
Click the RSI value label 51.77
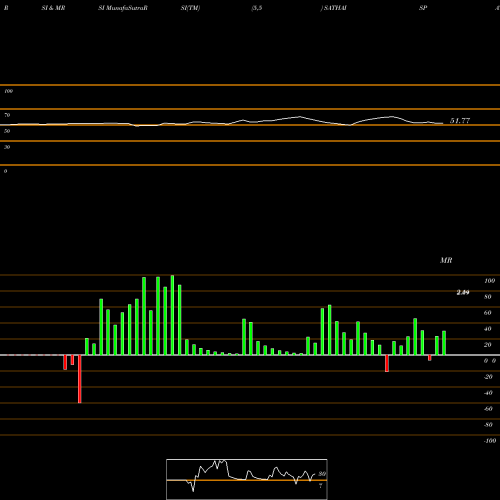click(x=460, y=121)
